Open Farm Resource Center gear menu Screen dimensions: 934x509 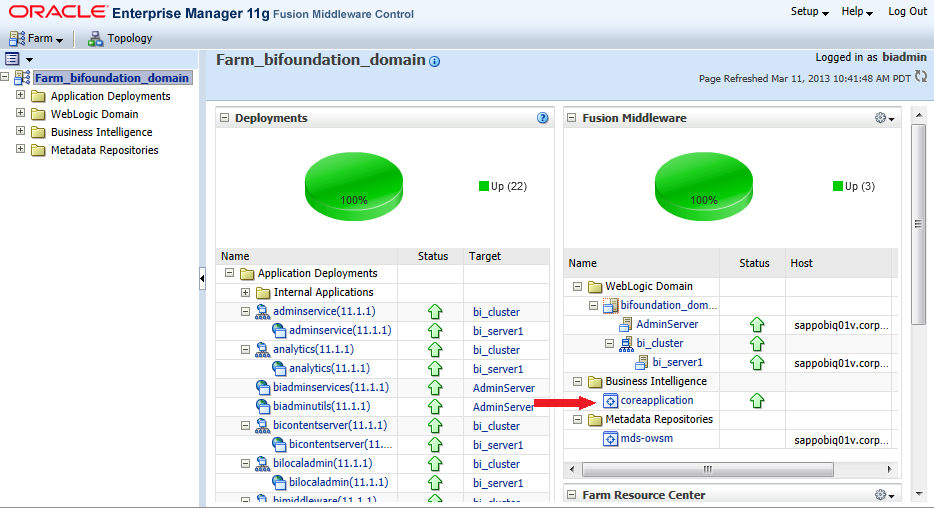pyautogui.click(x=885, y=495)
